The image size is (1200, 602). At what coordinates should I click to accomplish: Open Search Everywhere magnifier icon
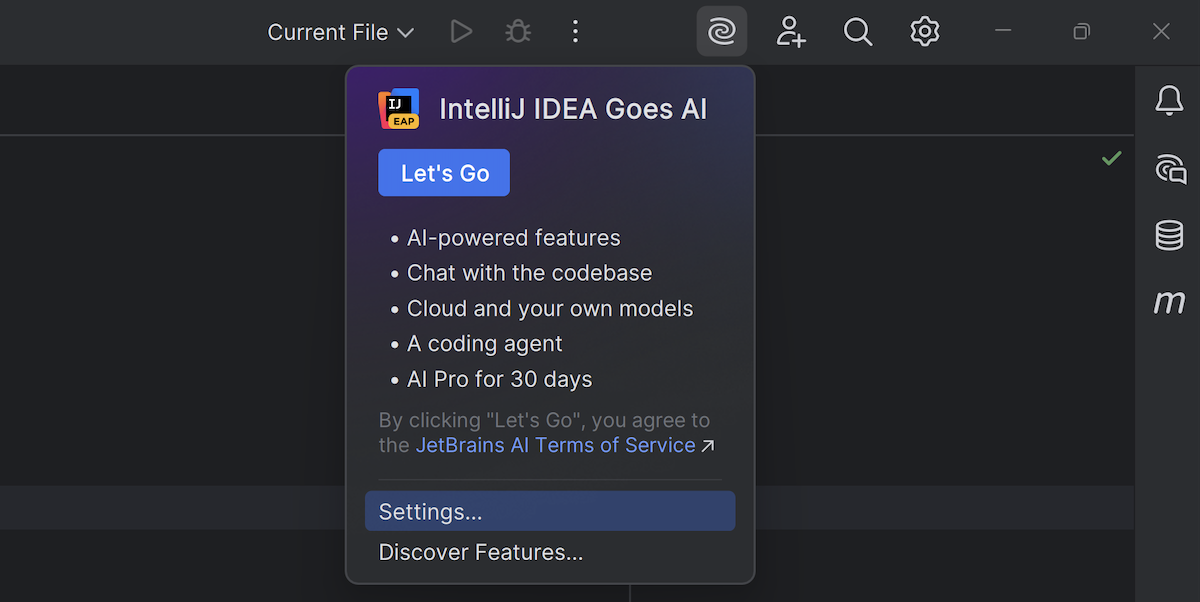(857, 32)
